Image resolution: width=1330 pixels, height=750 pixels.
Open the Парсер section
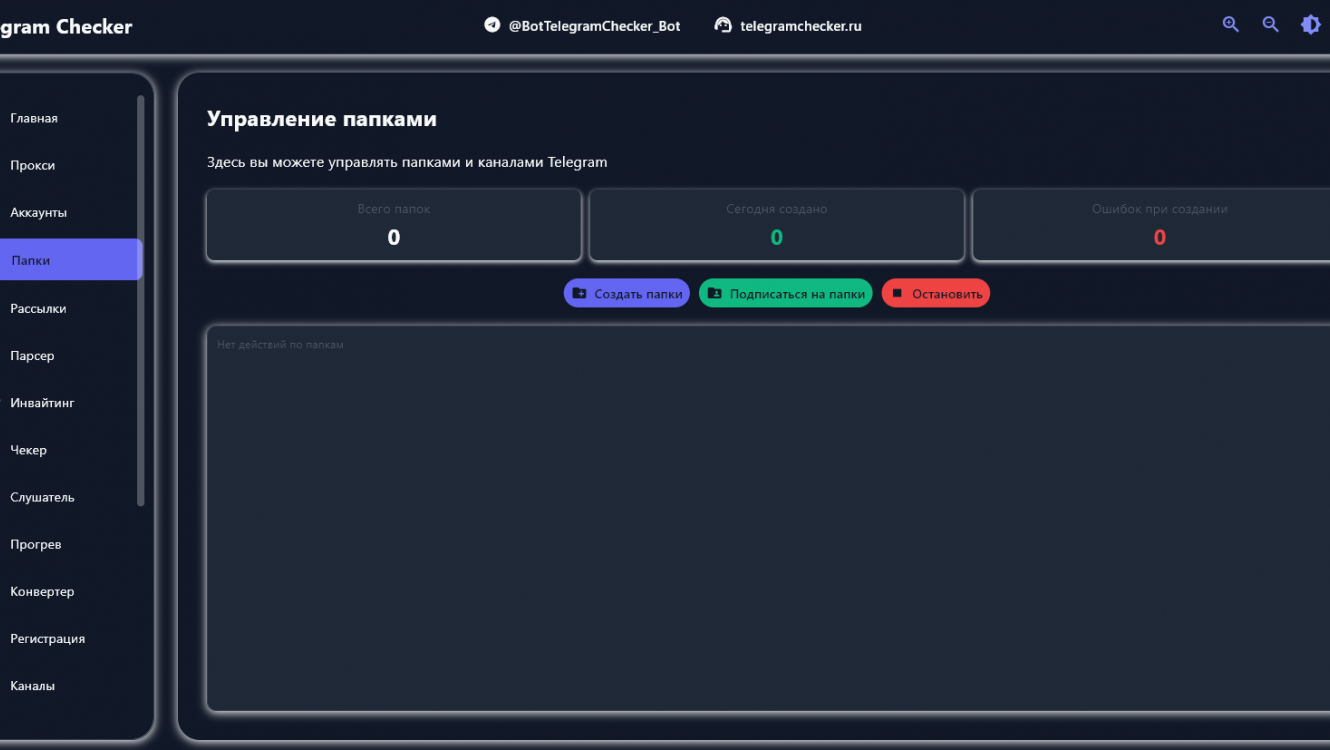click(x=33, y=355)
